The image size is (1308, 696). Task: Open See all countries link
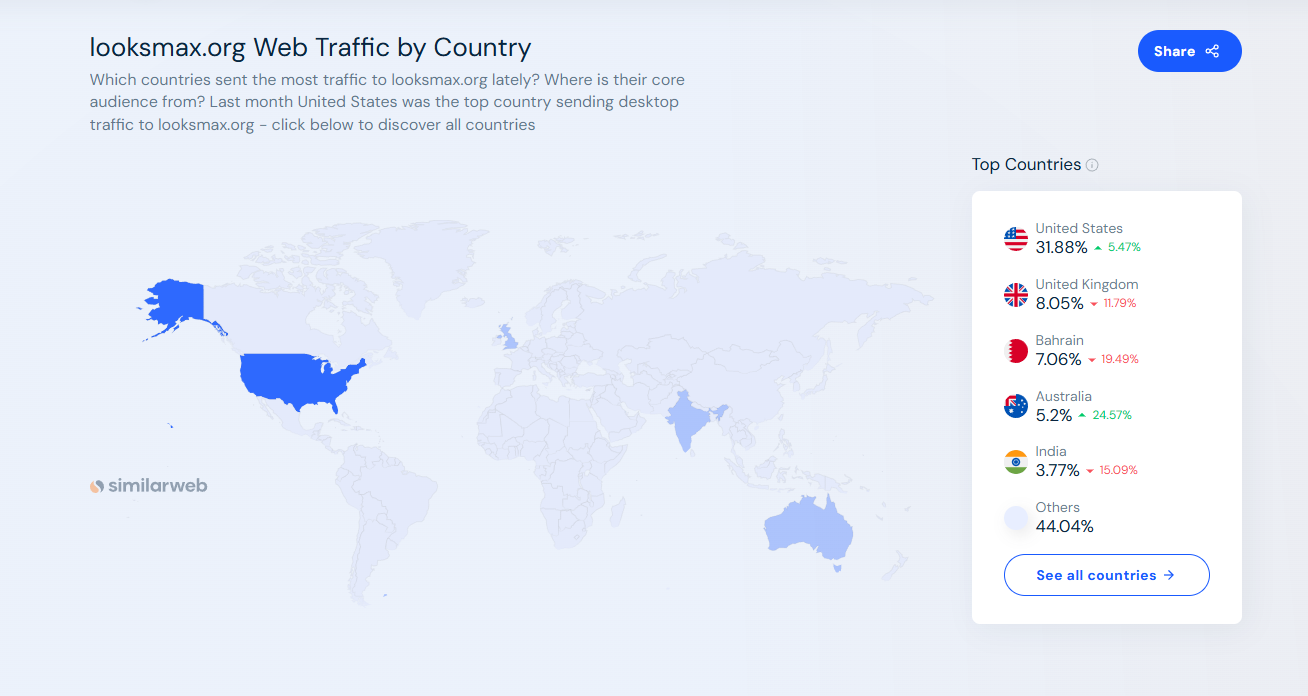[x=1106, y=575]
